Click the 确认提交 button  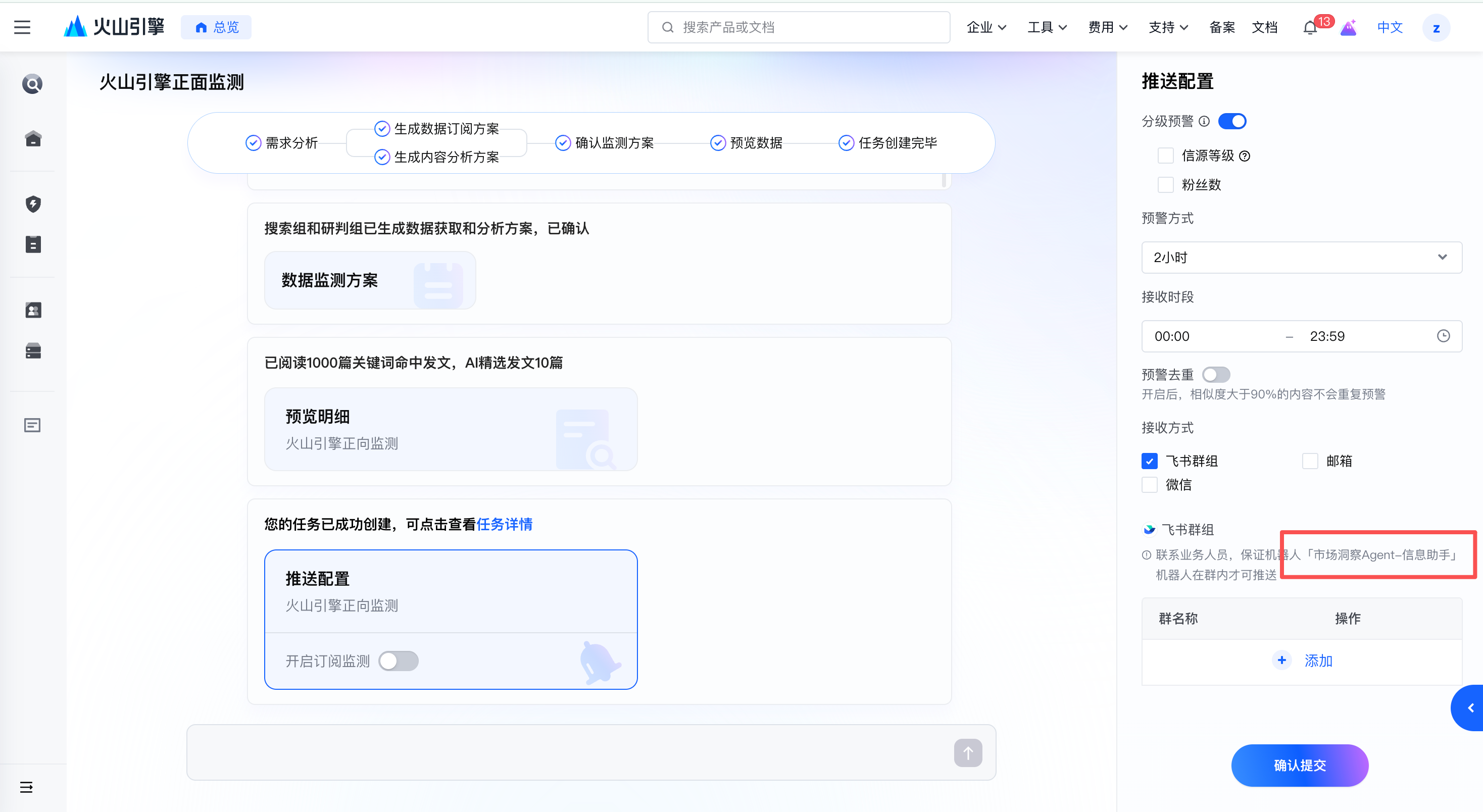coord(1299,766)
